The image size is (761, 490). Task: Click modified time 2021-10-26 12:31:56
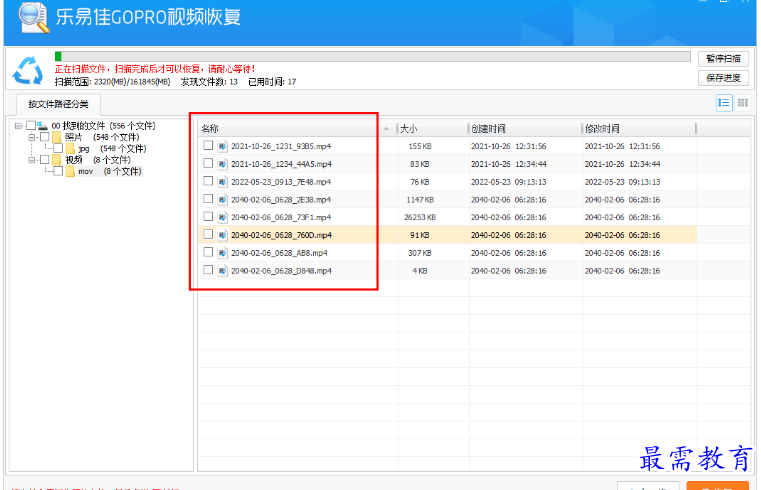(622, 146)
